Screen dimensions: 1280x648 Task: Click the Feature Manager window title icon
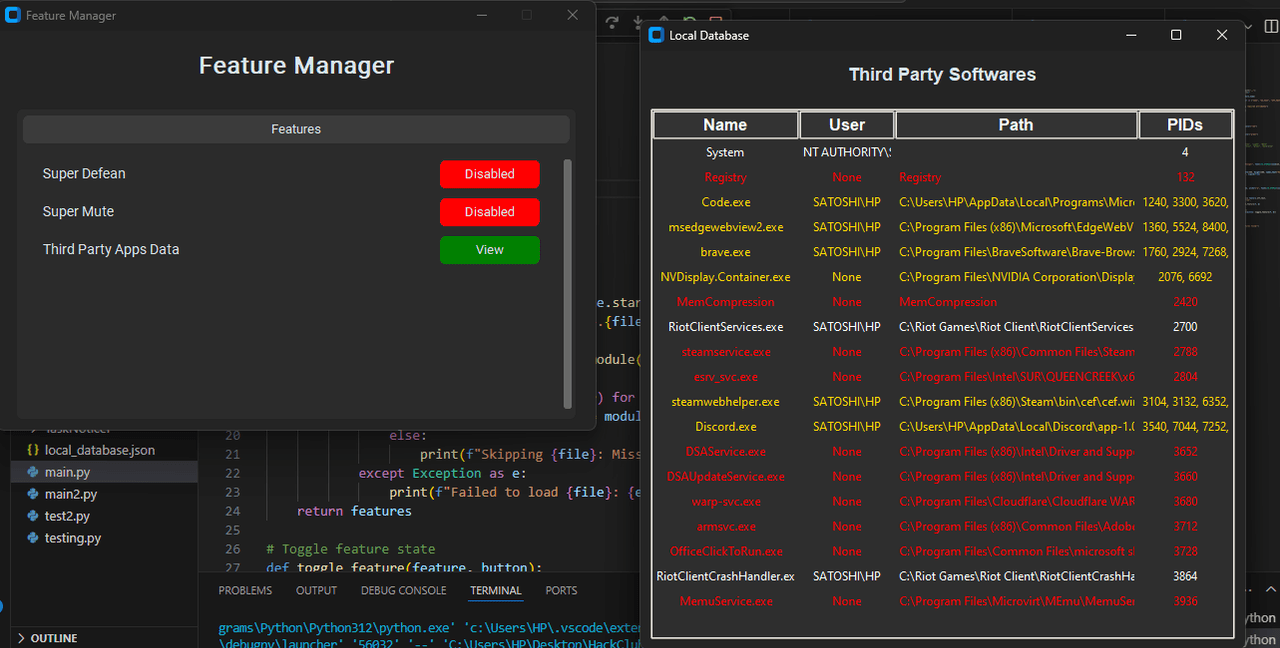tap(13, 16)
